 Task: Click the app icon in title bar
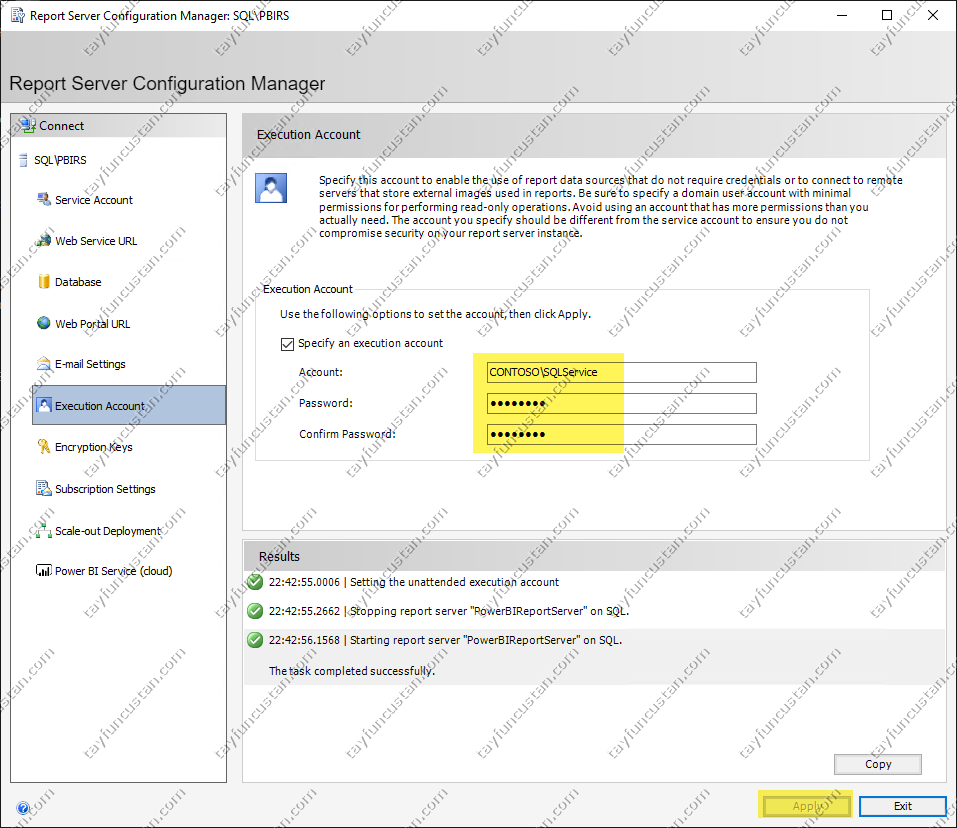[x=18, y=15]
